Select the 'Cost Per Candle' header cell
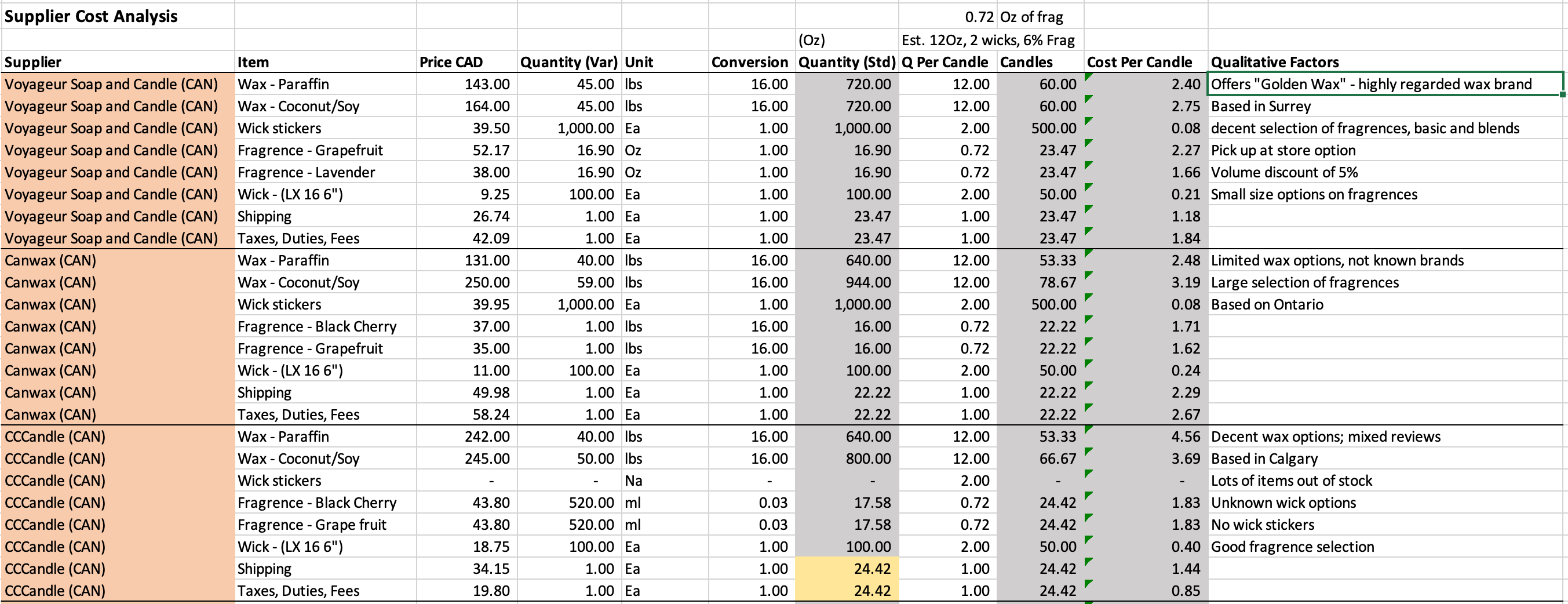 coord(1146,62)
